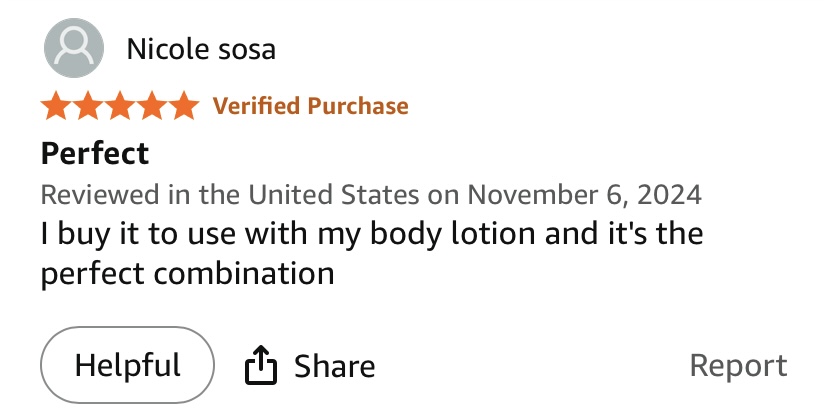Open Nicole sosa's profile name

(x=201, y=48)
